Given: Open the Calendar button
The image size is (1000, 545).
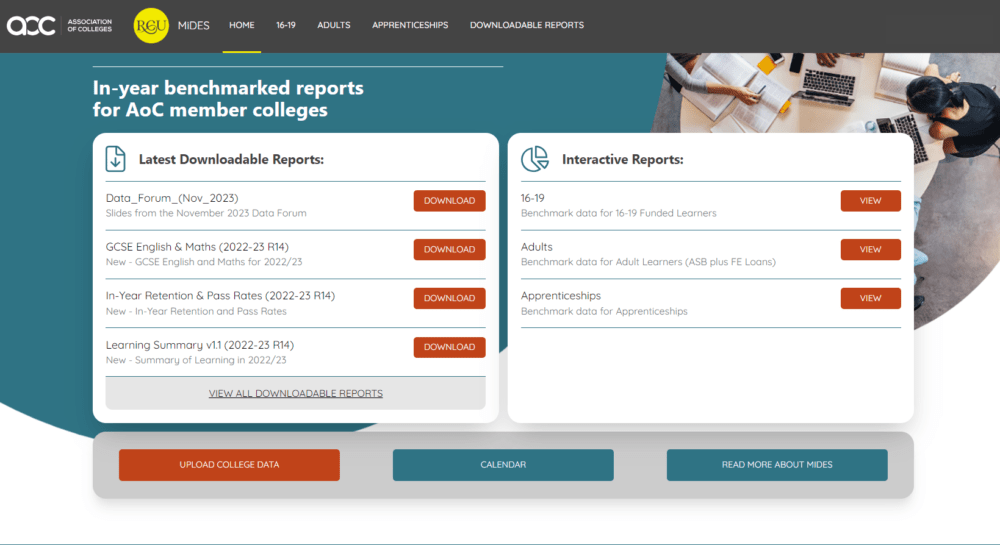Looking at the screenshot, I should tap(503, 465).
